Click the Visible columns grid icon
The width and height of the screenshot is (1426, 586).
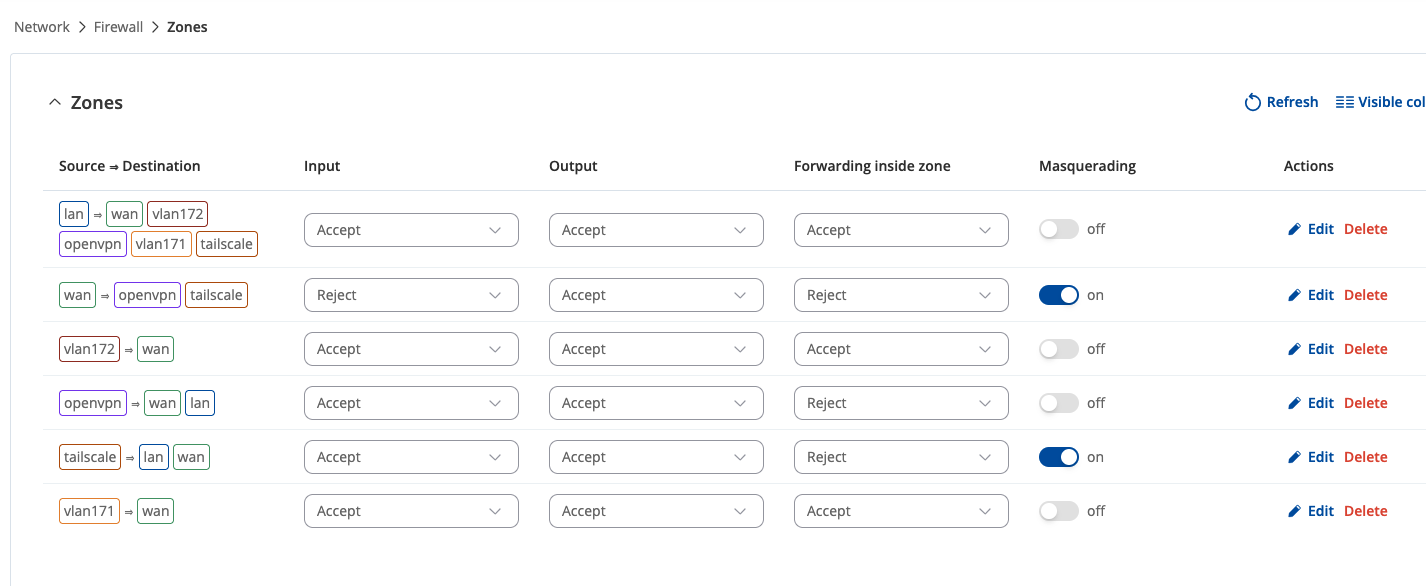pos(1345,102)
